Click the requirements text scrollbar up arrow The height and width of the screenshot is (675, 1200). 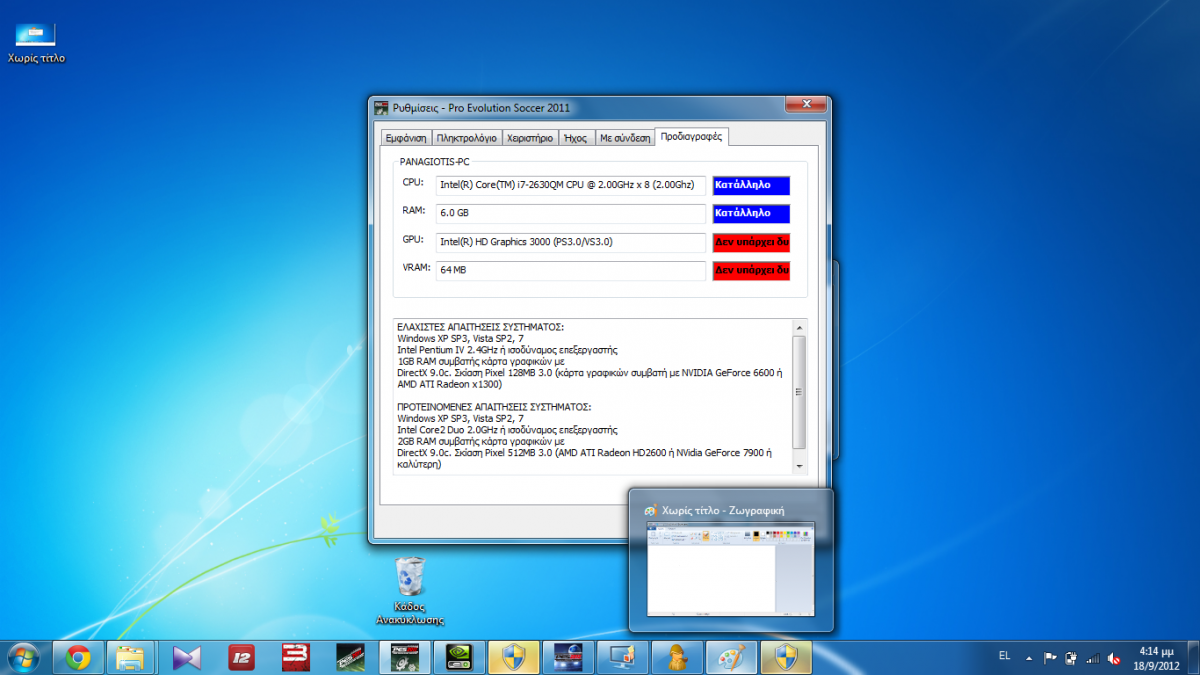(798, 327)
